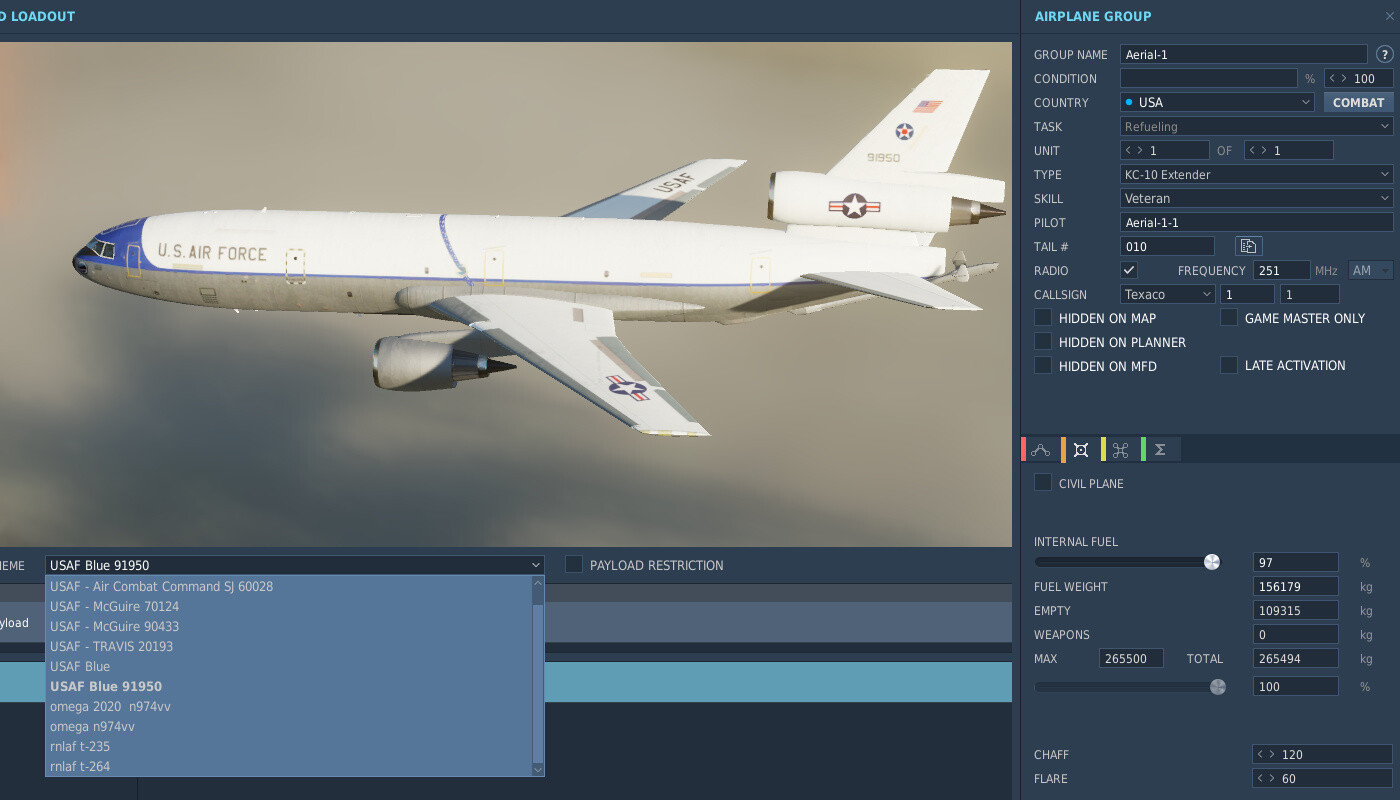Screen dimensions: 1400x800
Task: Open the AM modulation dropdown
Action: [x=1370, y=270]
